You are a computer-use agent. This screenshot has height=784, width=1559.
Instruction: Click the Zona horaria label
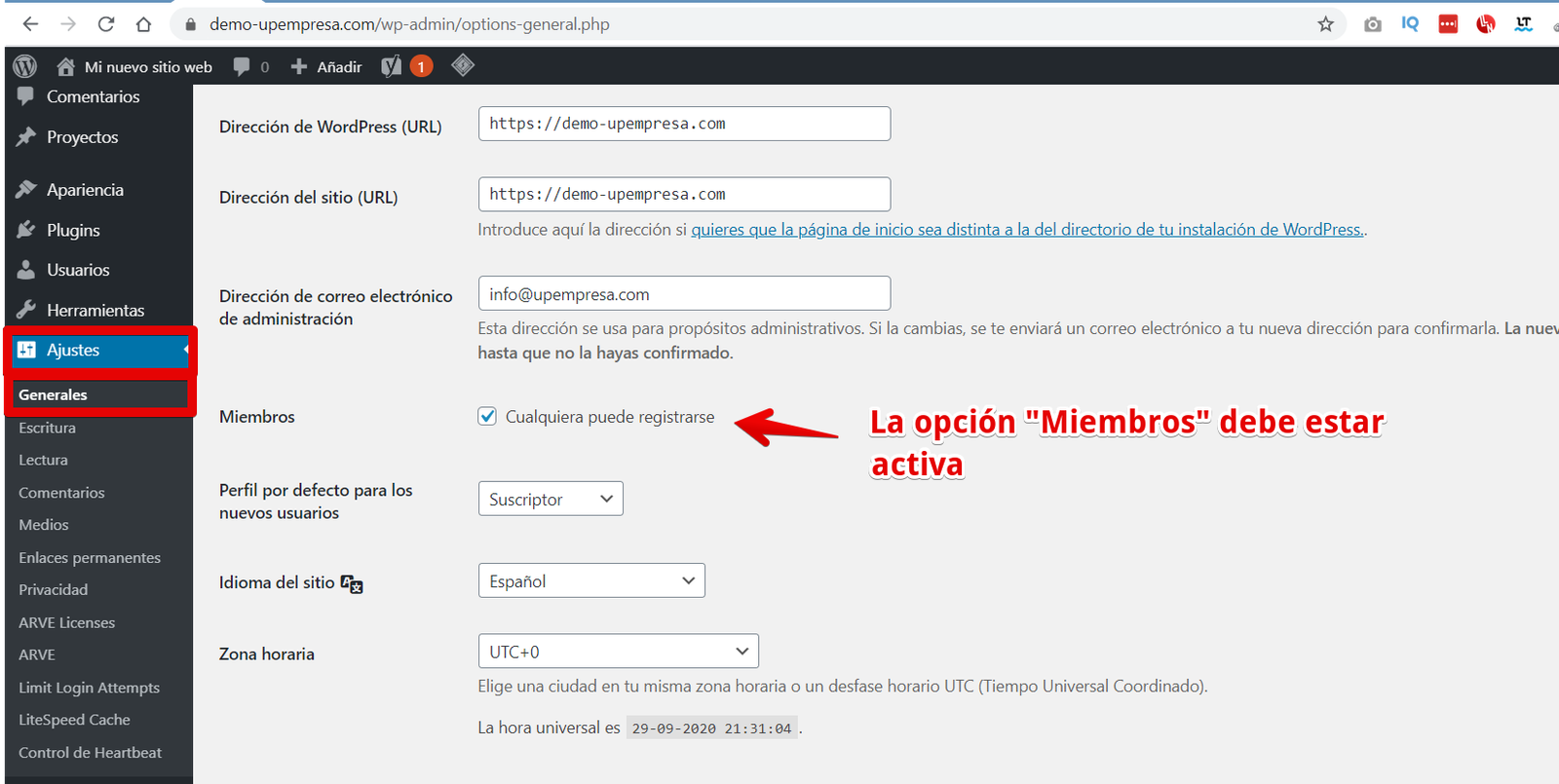tap(267, 654)
